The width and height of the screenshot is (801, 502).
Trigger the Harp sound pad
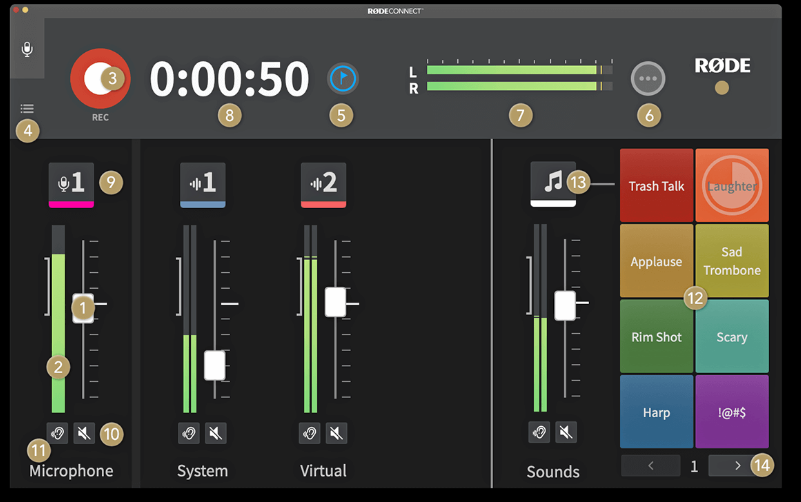point(656,412)
